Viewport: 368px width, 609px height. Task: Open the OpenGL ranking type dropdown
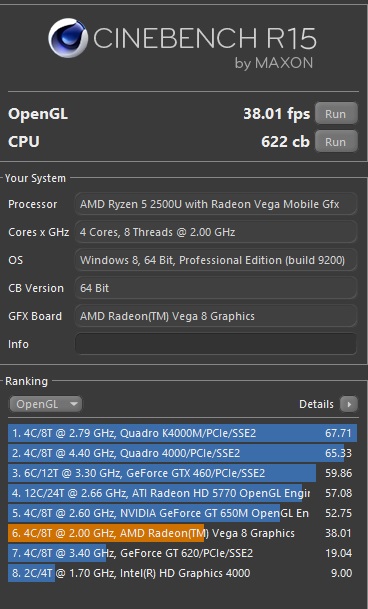[45, 404]
